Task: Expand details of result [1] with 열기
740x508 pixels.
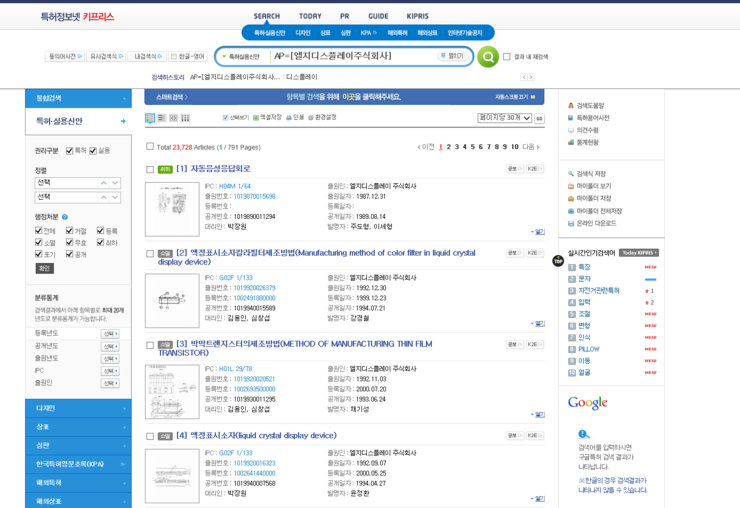Action: [x=538, y=232]
